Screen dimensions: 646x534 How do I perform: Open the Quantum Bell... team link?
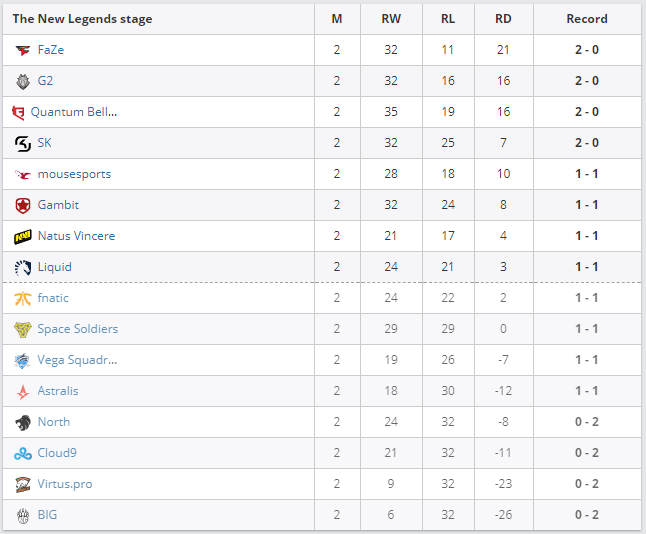[74, 112]
